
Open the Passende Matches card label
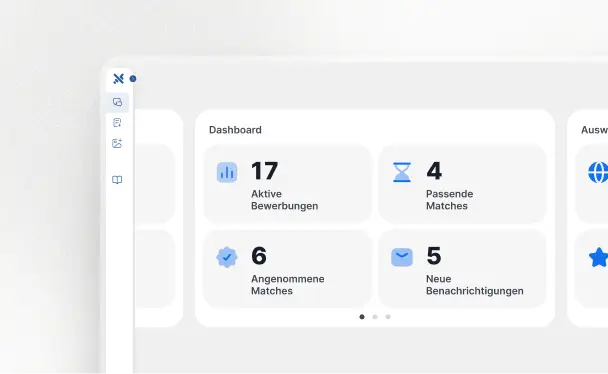[449, 200]
